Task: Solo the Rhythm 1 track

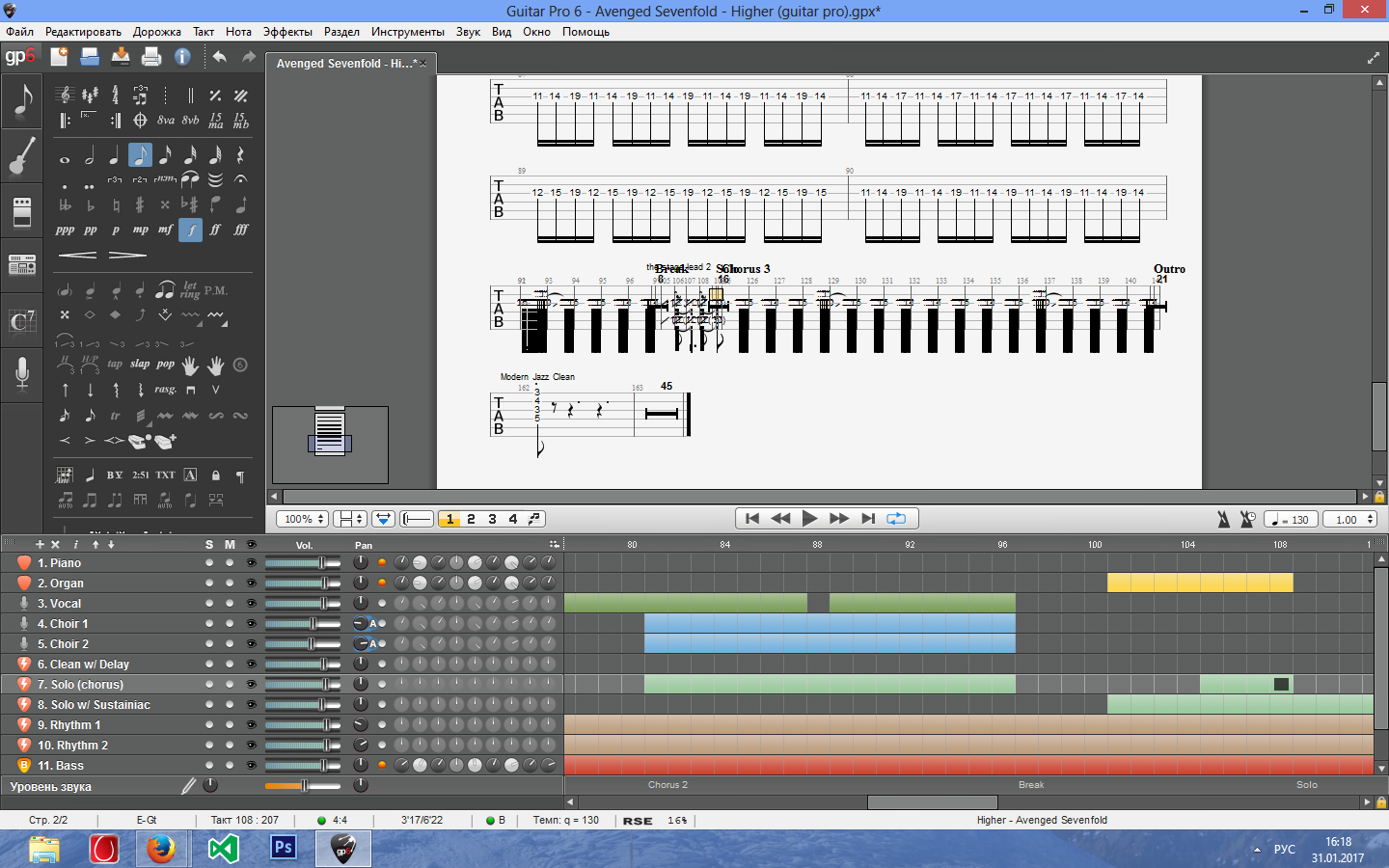Action: [x=209, y=724]
